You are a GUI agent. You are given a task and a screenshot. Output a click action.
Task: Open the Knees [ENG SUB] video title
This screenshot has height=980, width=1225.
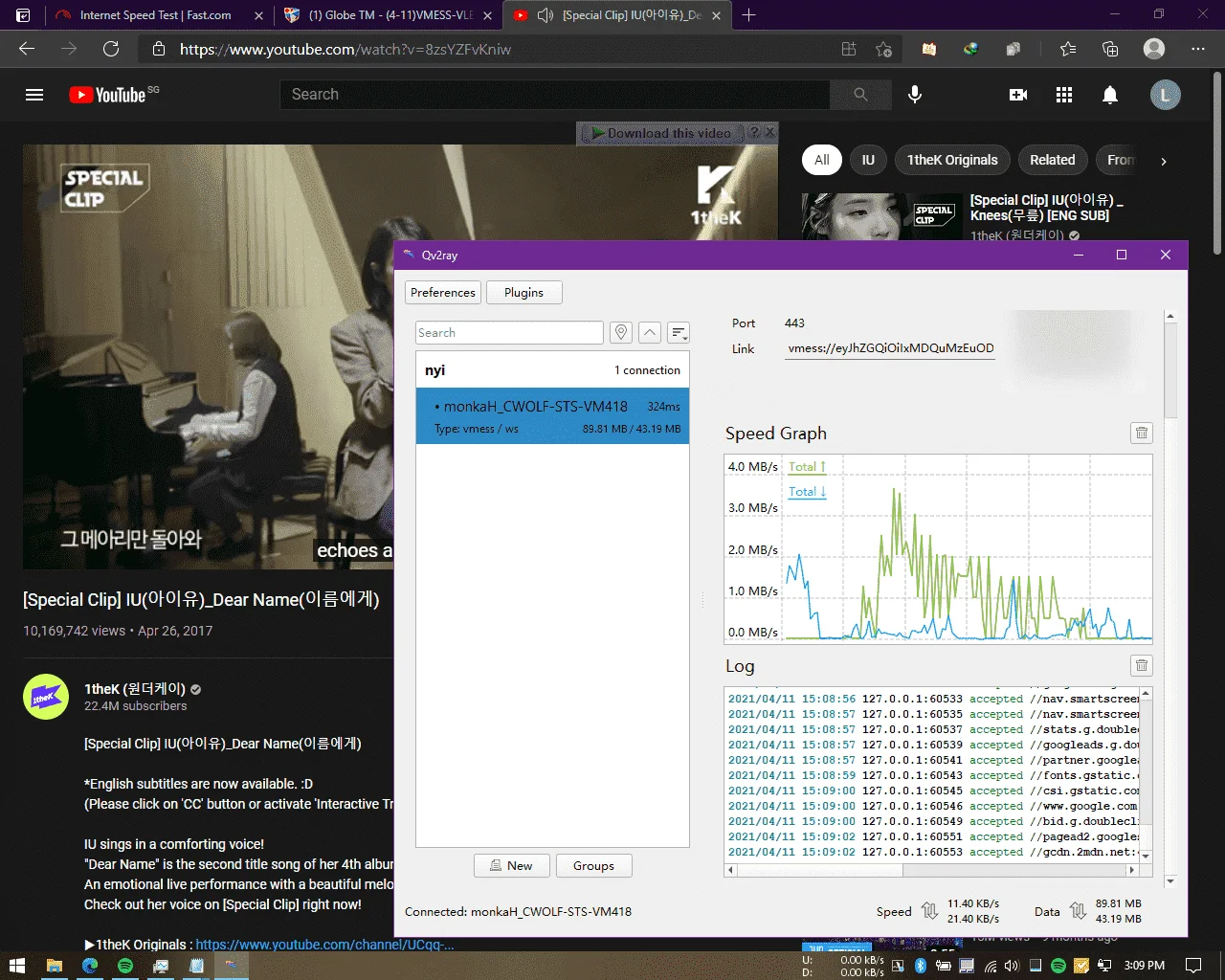1046,208
